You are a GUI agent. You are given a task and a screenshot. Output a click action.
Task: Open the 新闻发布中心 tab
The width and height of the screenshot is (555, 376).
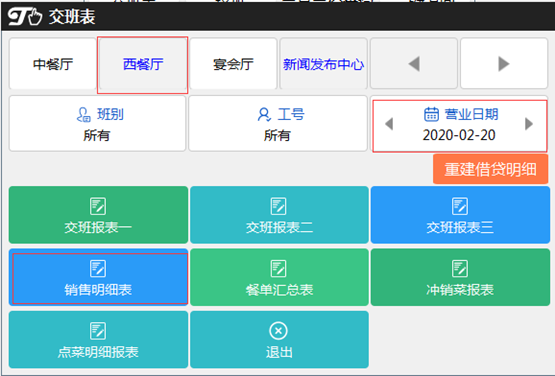324,64
